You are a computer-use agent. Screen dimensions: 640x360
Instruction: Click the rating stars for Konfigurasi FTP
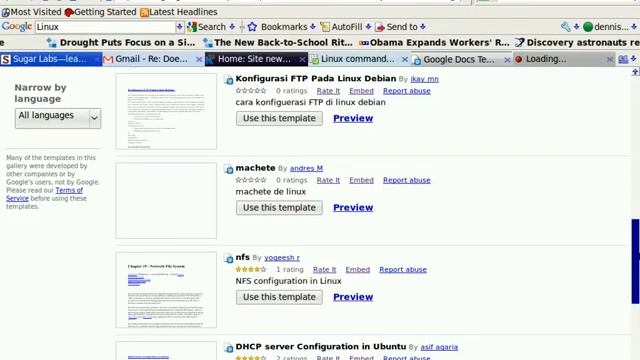[251, 91]
